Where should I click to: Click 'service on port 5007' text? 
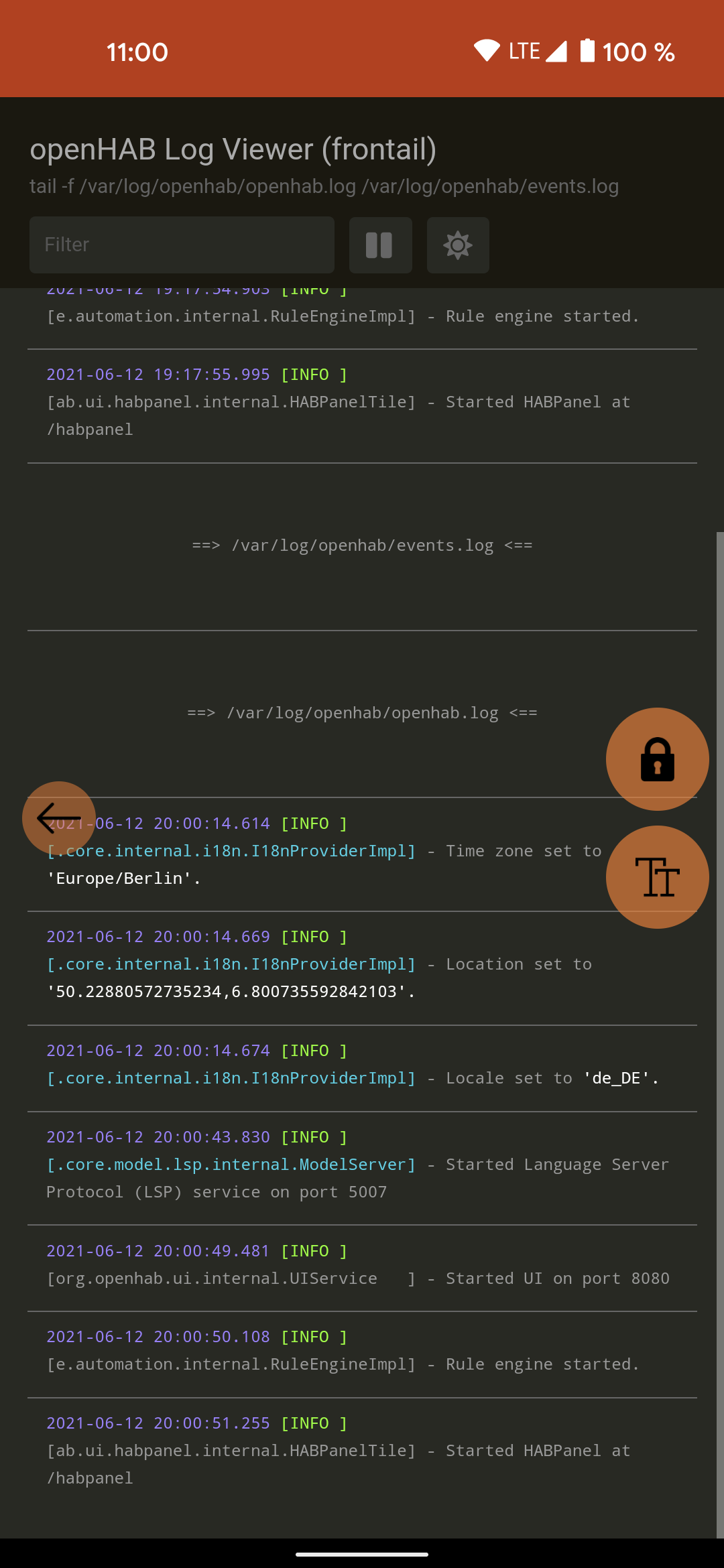[290, 1192]
